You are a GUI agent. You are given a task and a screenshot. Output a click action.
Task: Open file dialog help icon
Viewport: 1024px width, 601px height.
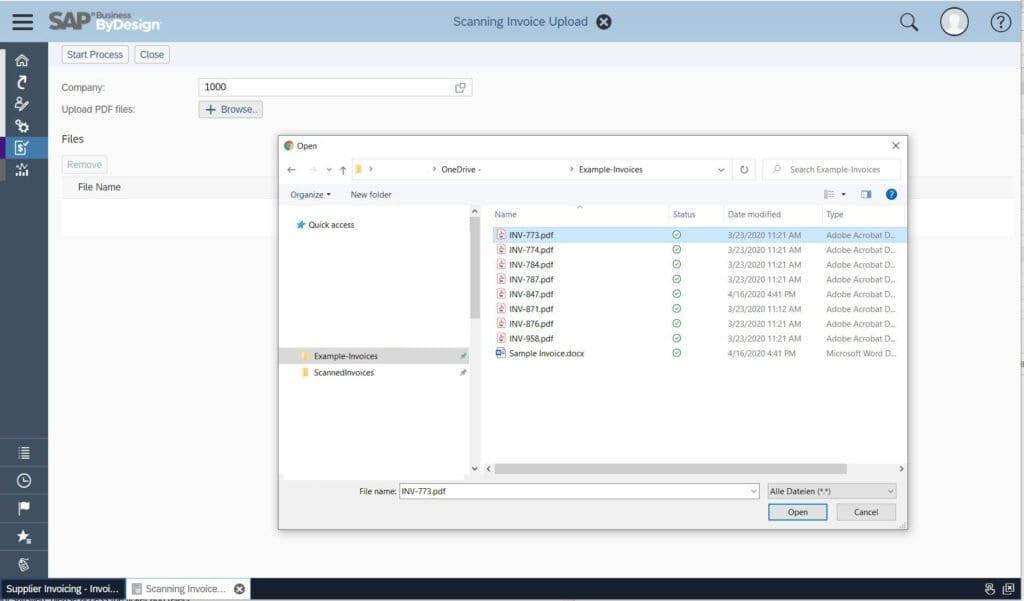click(x=891, y=195)
